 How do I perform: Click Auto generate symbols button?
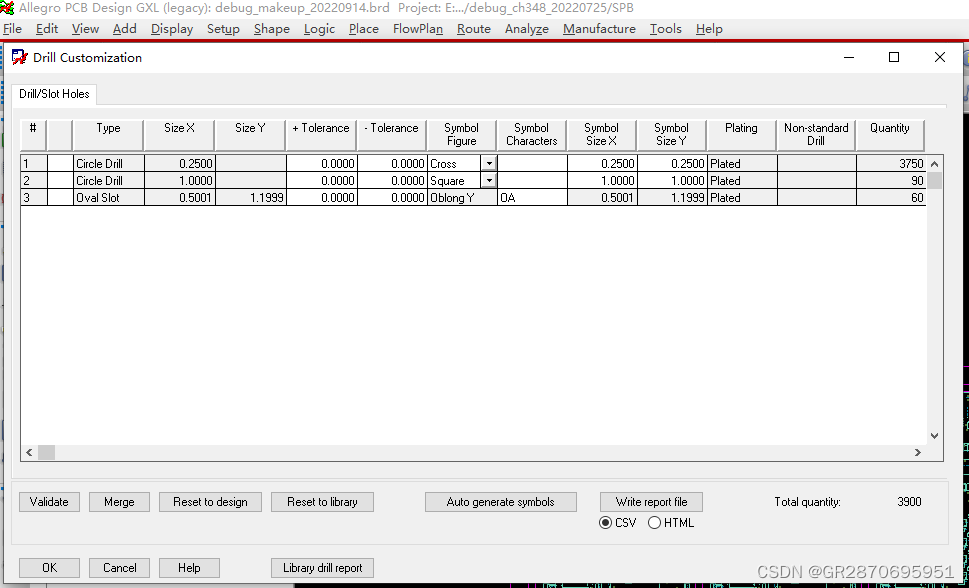[x=501, y=502]
